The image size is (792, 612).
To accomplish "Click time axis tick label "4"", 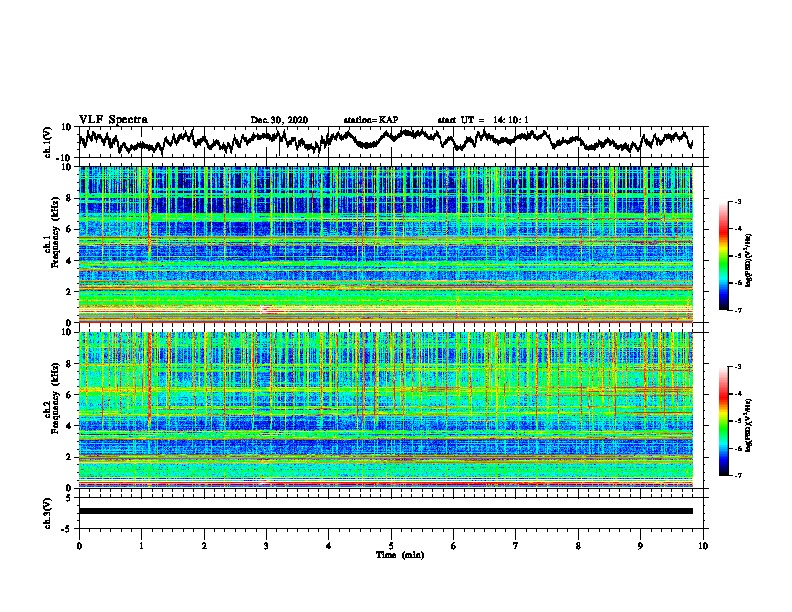I will click(328, 546).
